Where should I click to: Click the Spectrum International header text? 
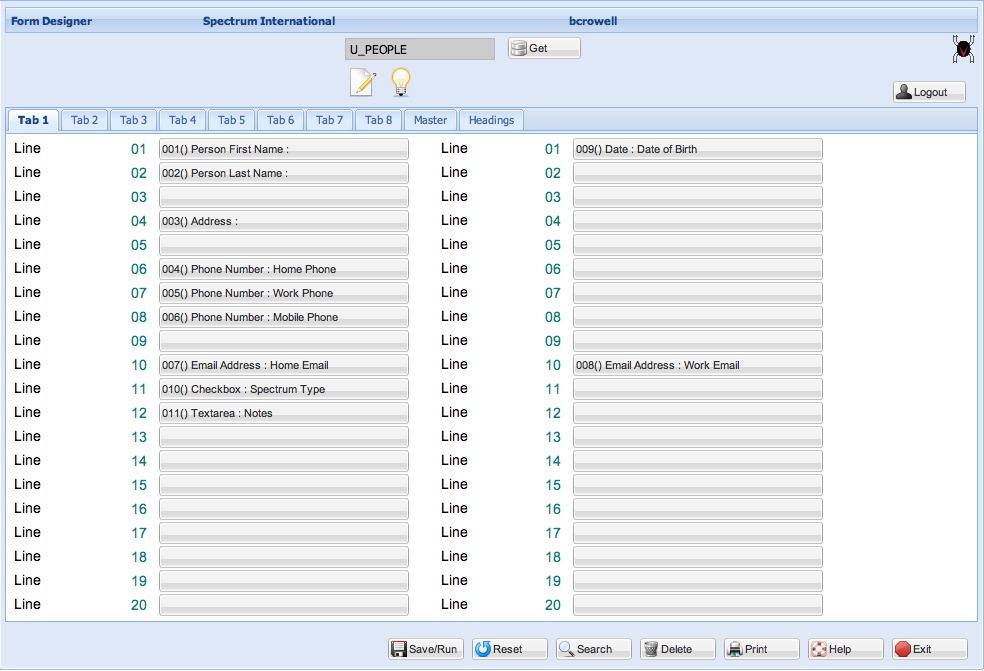point(269,21)
